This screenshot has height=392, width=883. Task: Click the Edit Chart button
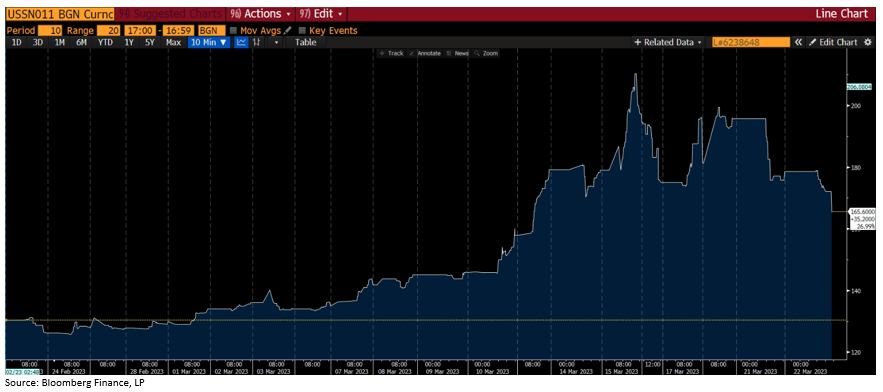click(x=834, y=42)
